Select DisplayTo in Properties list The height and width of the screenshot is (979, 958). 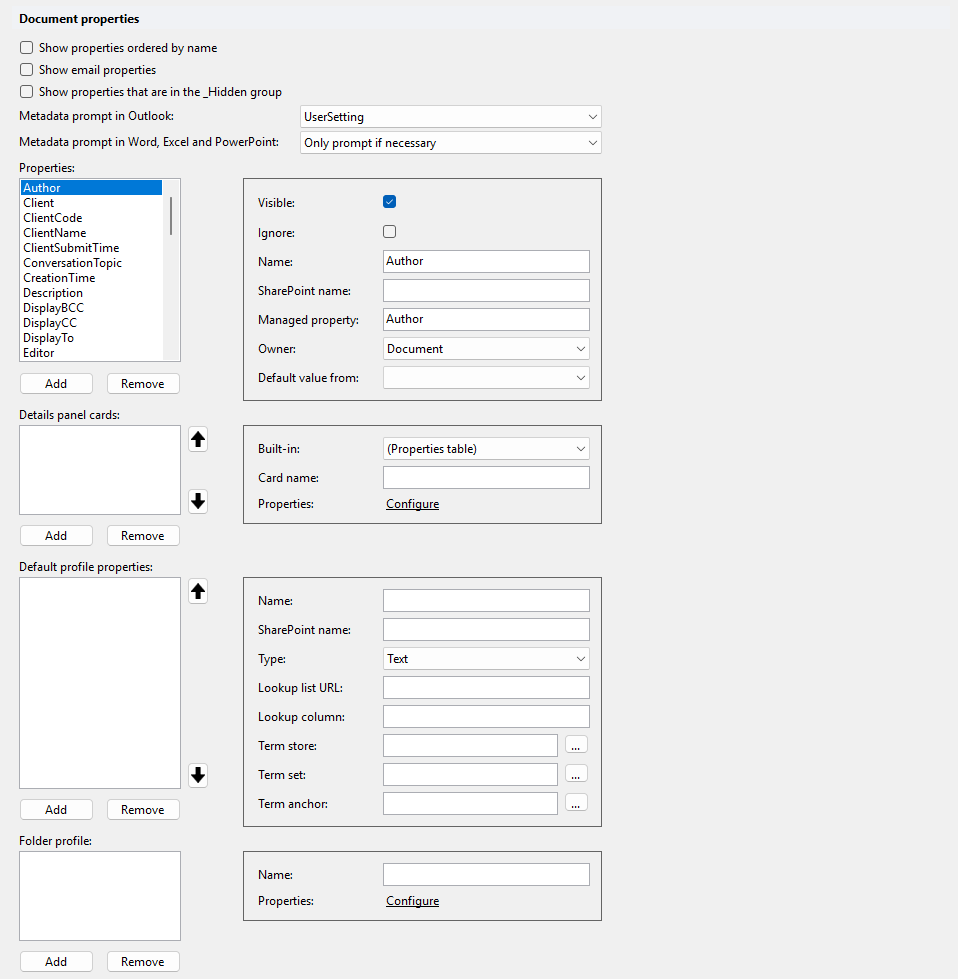point(91,338)
